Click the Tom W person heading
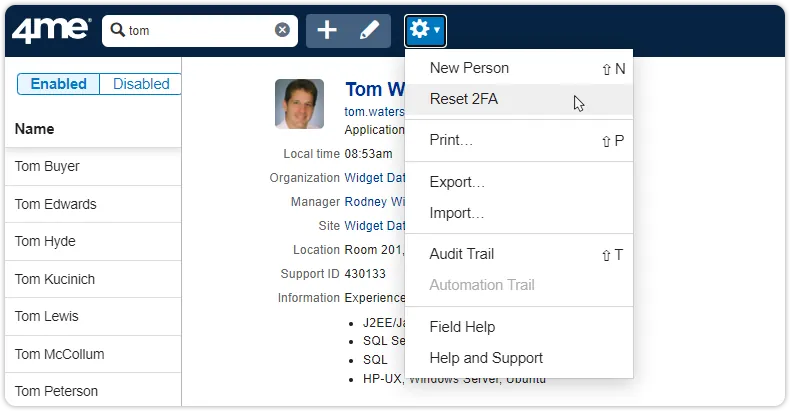This screenshot has width=790, height=411. click(x=375, y=90)
